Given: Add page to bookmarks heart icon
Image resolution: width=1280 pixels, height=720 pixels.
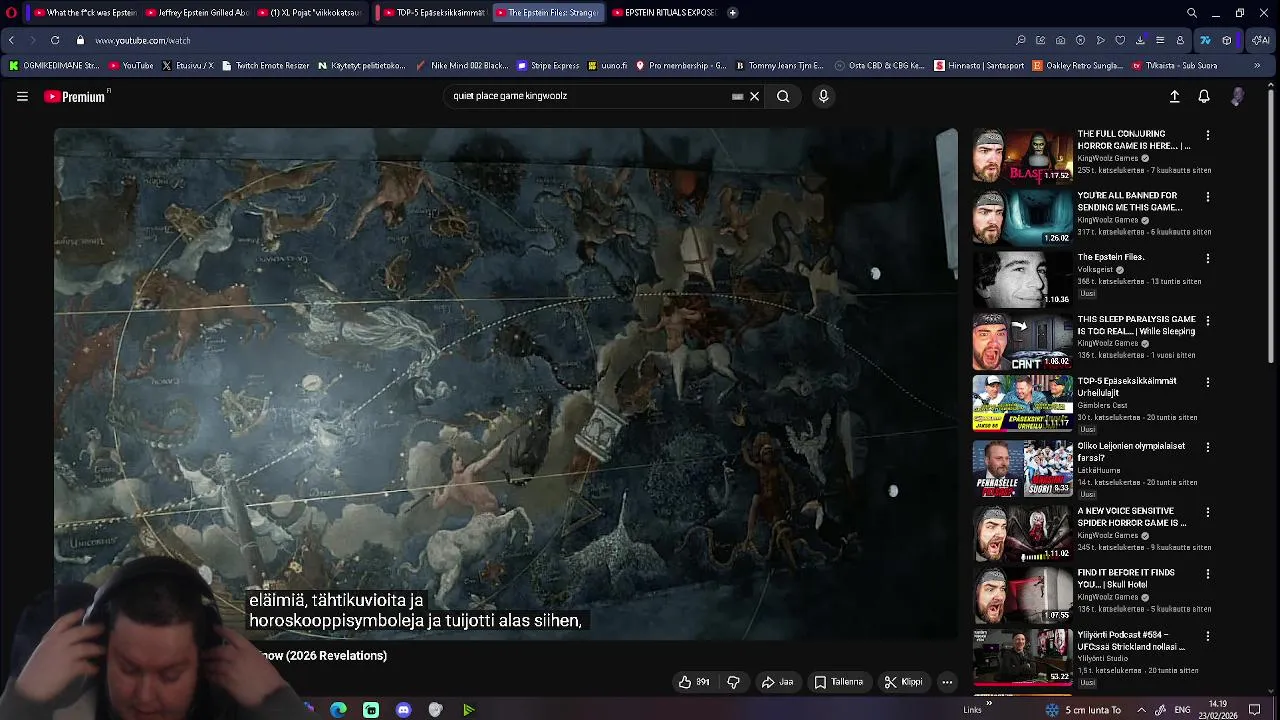Looking at the screenshot, I should [1120, 40].
